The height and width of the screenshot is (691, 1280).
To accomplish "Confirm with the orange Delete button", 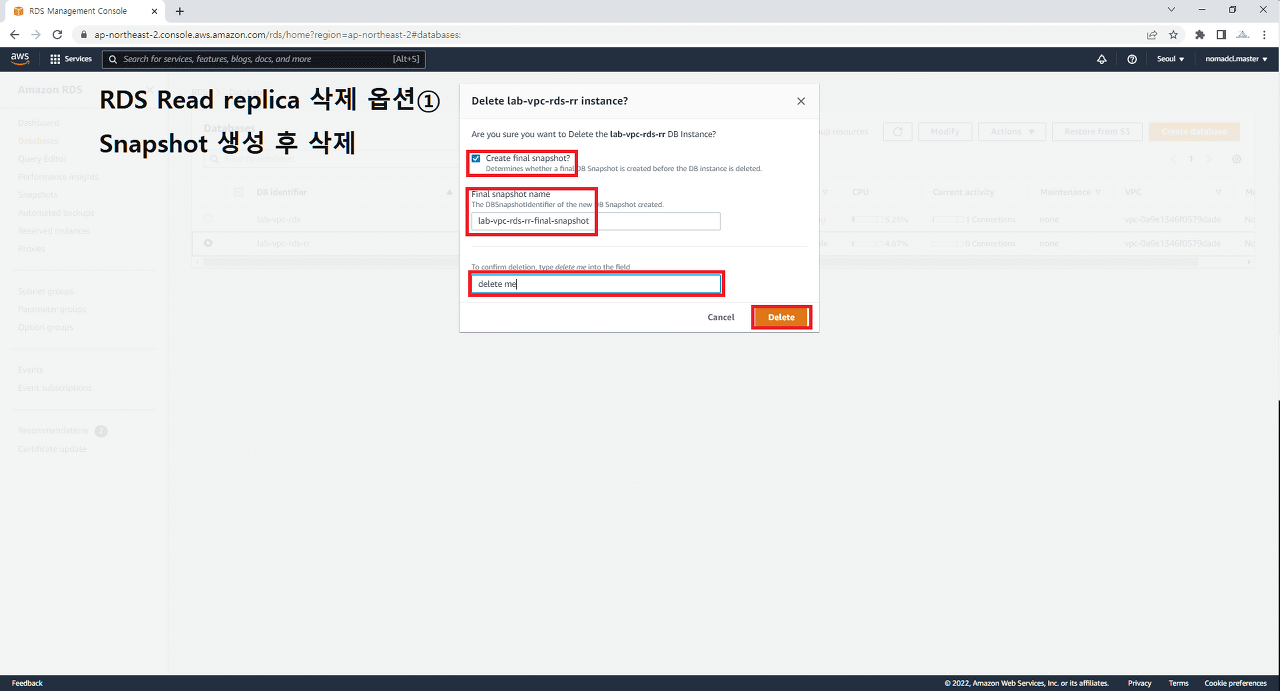I will tap(781, 317).
